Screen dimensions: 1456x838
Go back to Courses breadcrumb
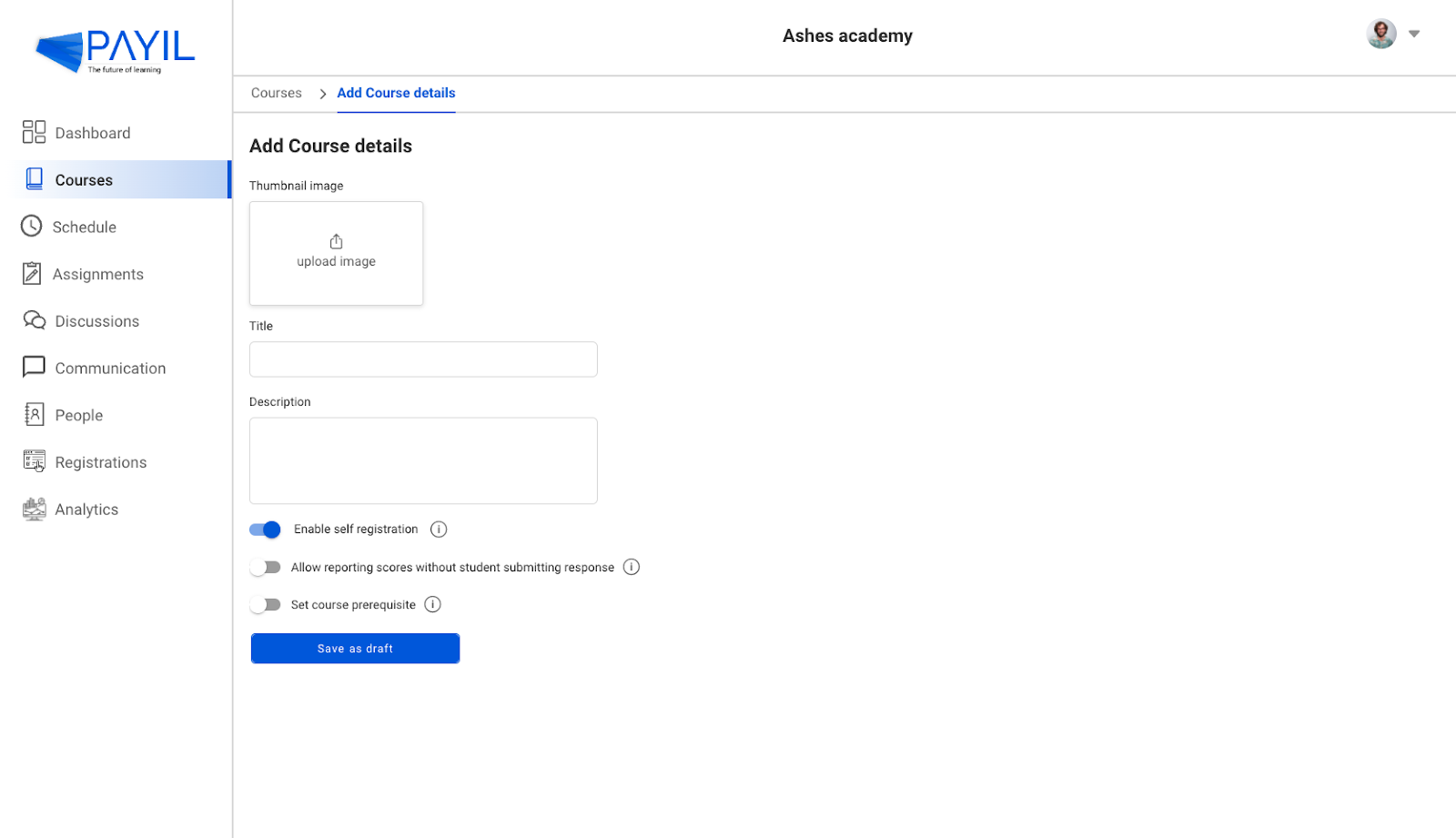(277, 93)
